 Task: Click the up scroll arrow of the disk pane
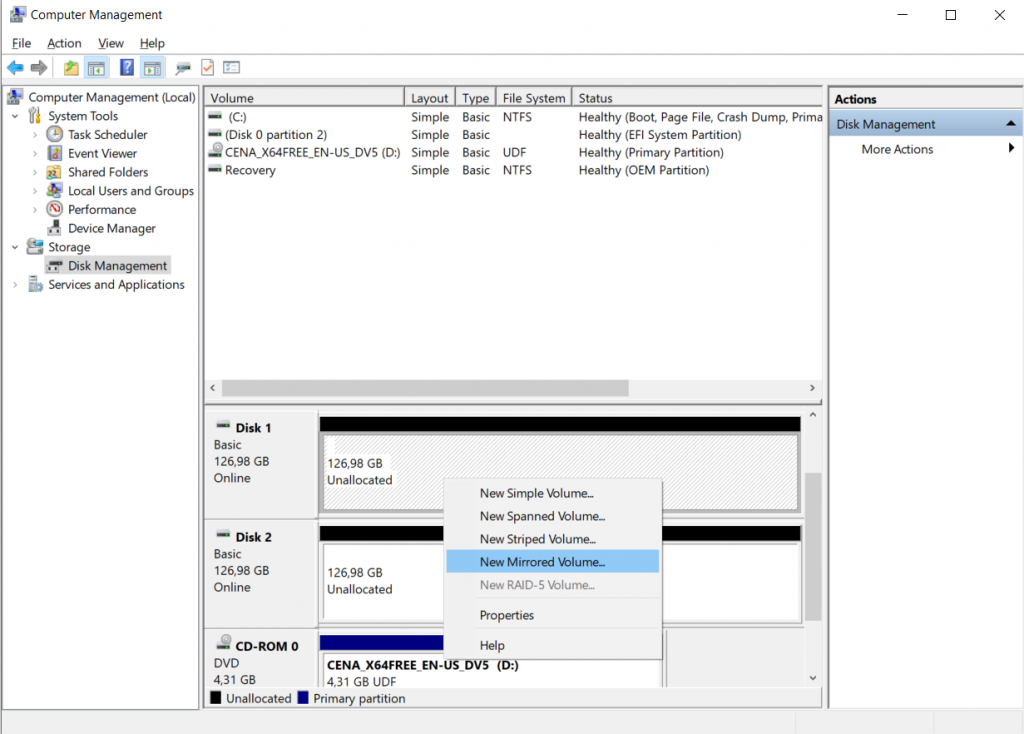[813, 415]
